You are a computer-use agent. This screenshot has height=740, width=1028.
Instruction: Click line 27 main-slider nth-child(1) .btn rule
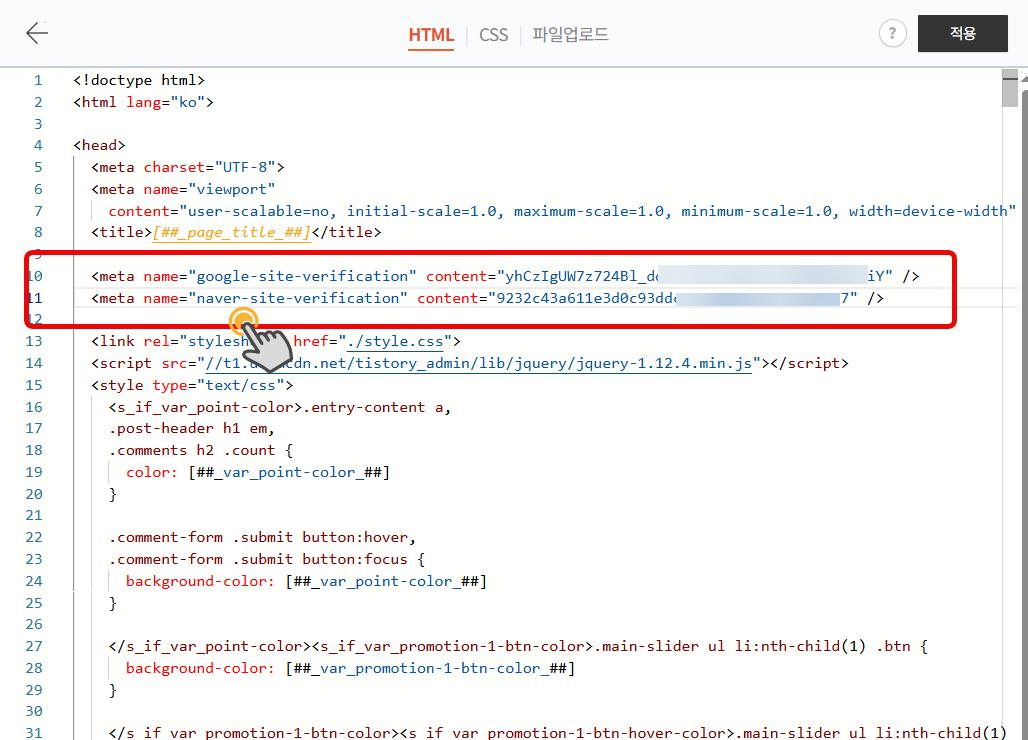pos(518,646)
